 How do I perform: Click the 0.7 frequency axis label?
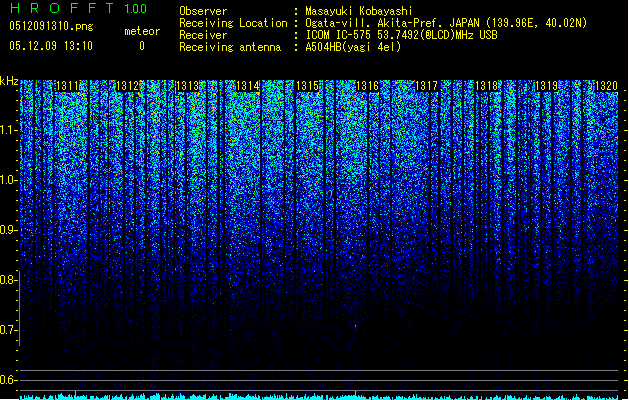8,330
